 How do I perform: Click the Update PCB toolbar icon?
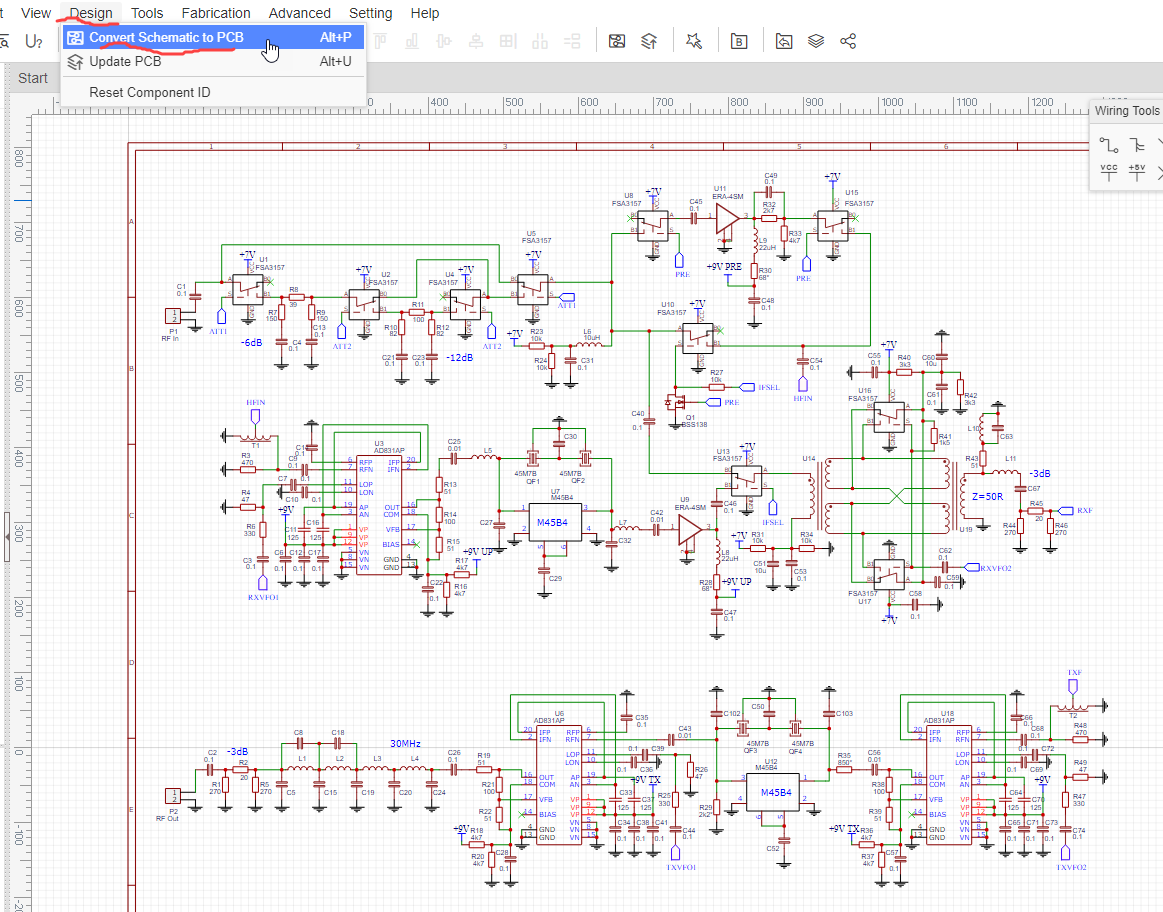coord(649,41)
